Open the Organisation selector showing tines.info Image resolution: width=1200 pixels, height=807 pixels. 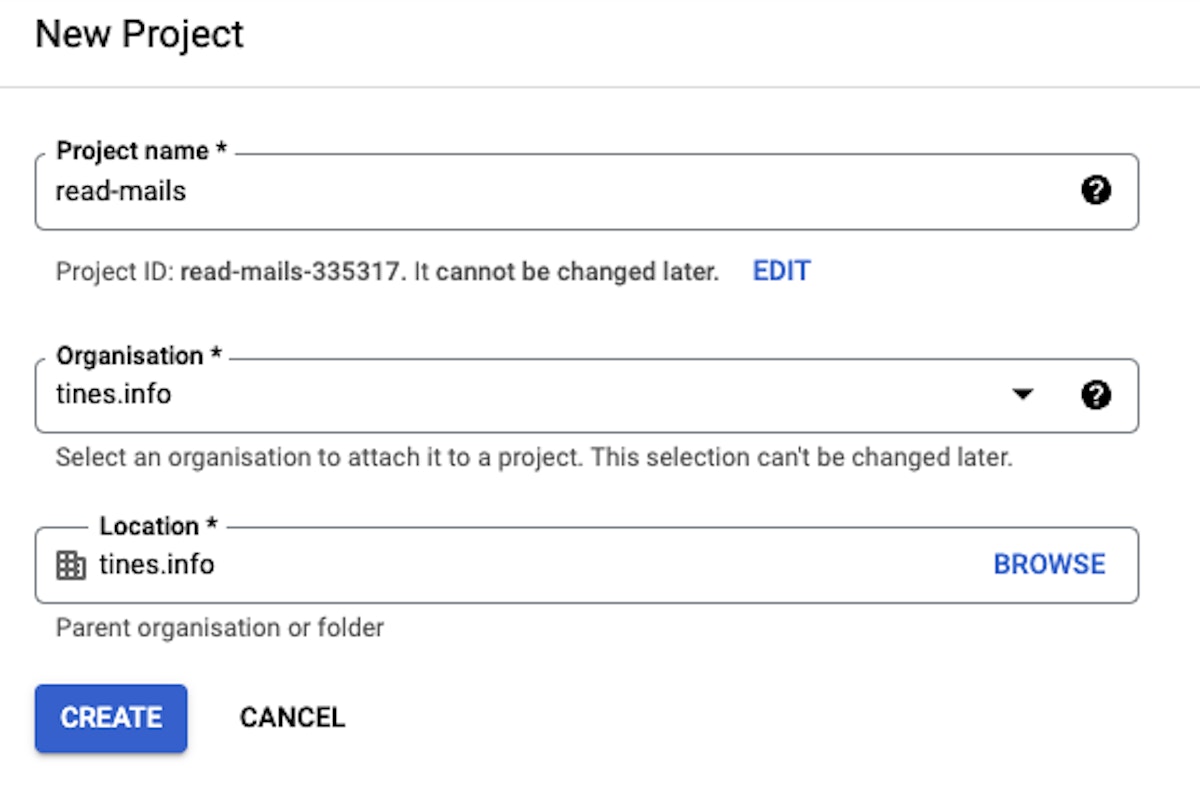(500, 396)
